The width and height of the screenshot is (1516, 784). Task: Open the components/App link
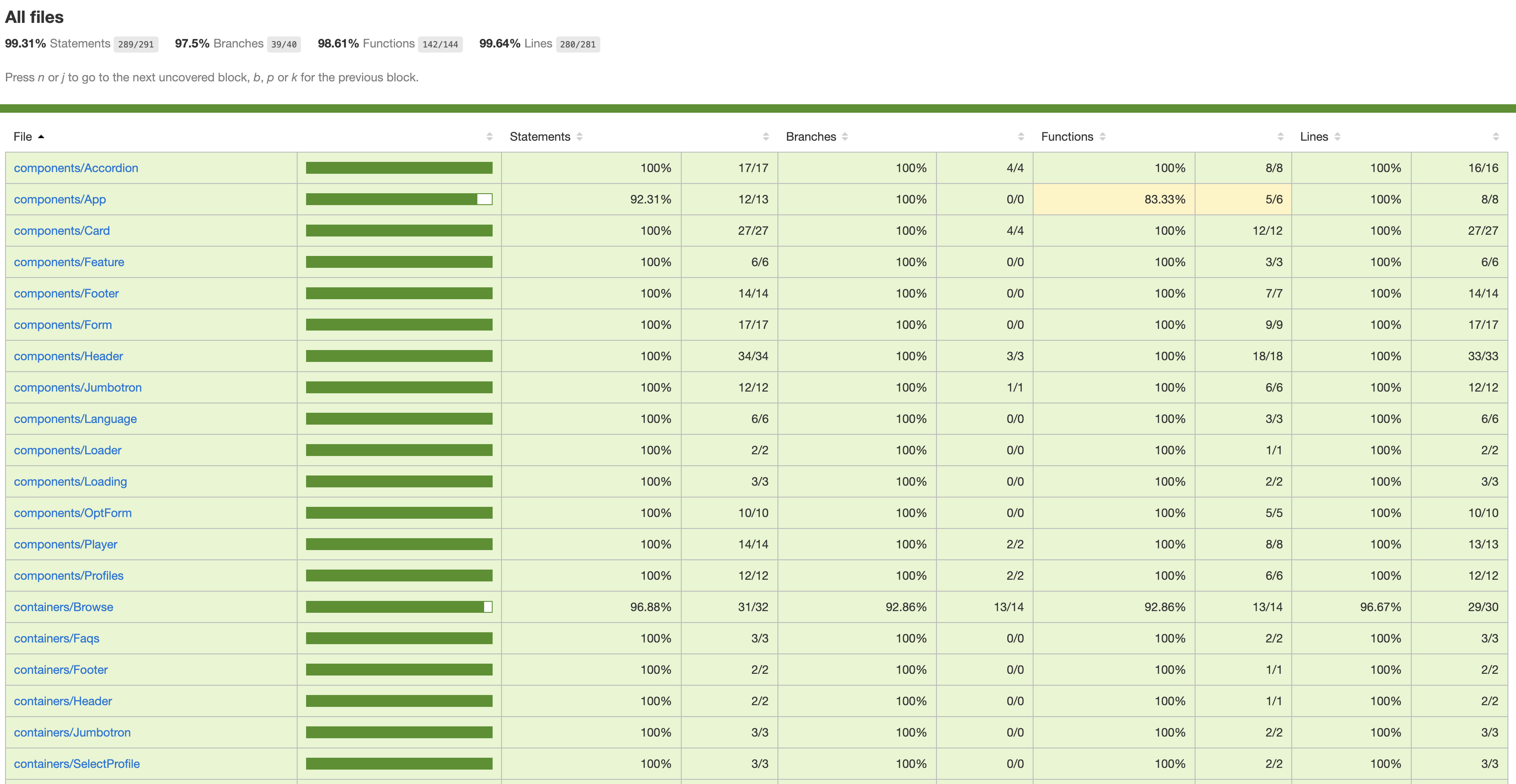tap(60, 199)
